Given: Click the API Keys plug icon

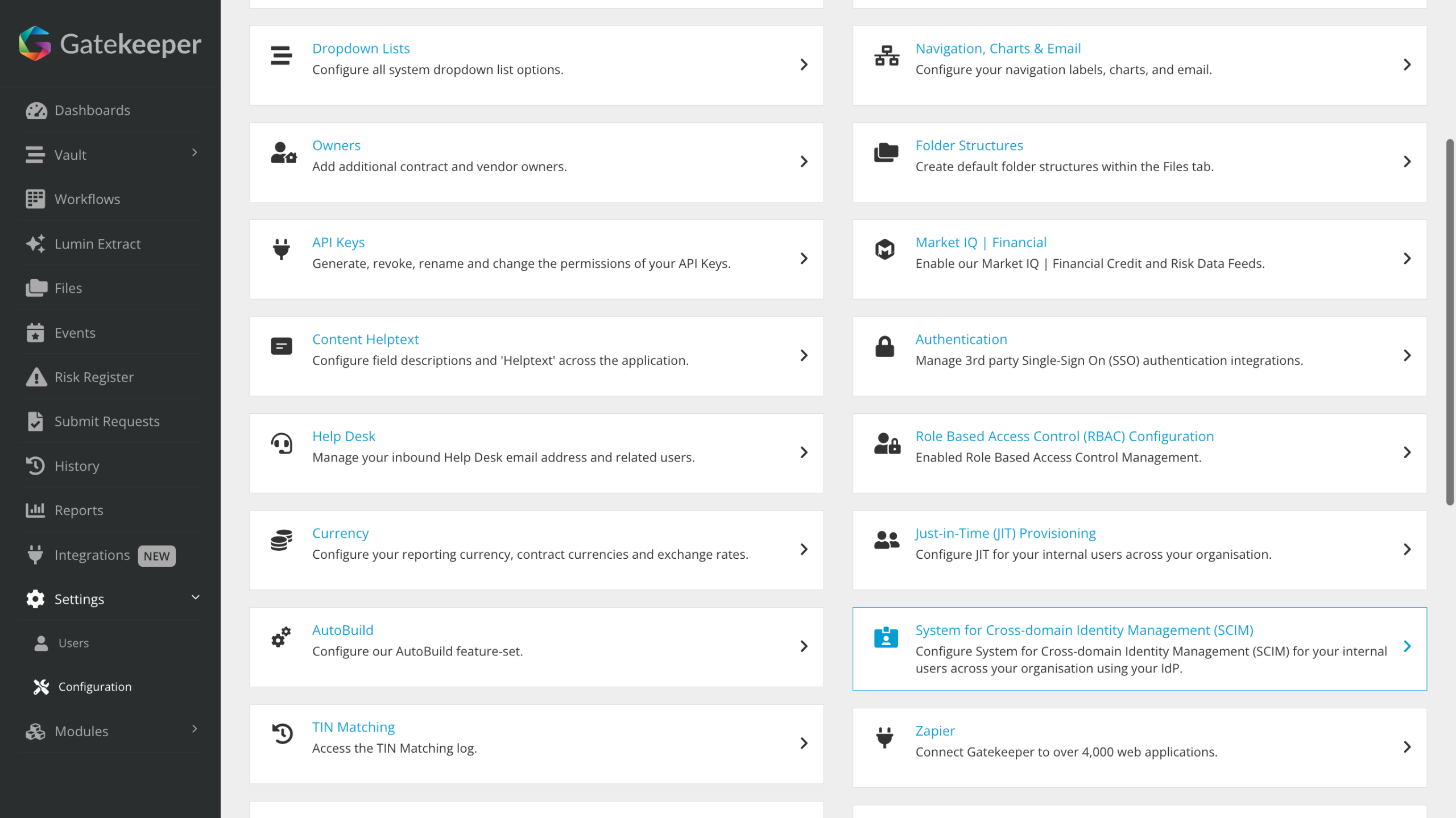Looking at the screenshot, I should click(x=281, y=249).
